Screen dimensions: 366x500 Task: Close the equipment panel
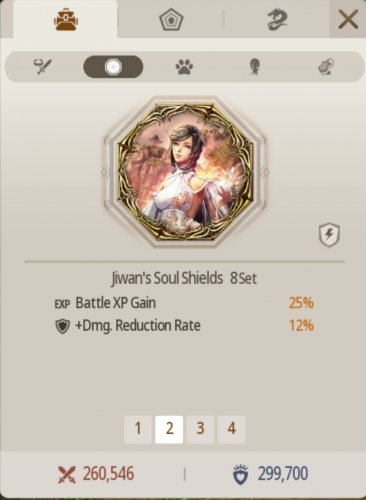point(347,19)
